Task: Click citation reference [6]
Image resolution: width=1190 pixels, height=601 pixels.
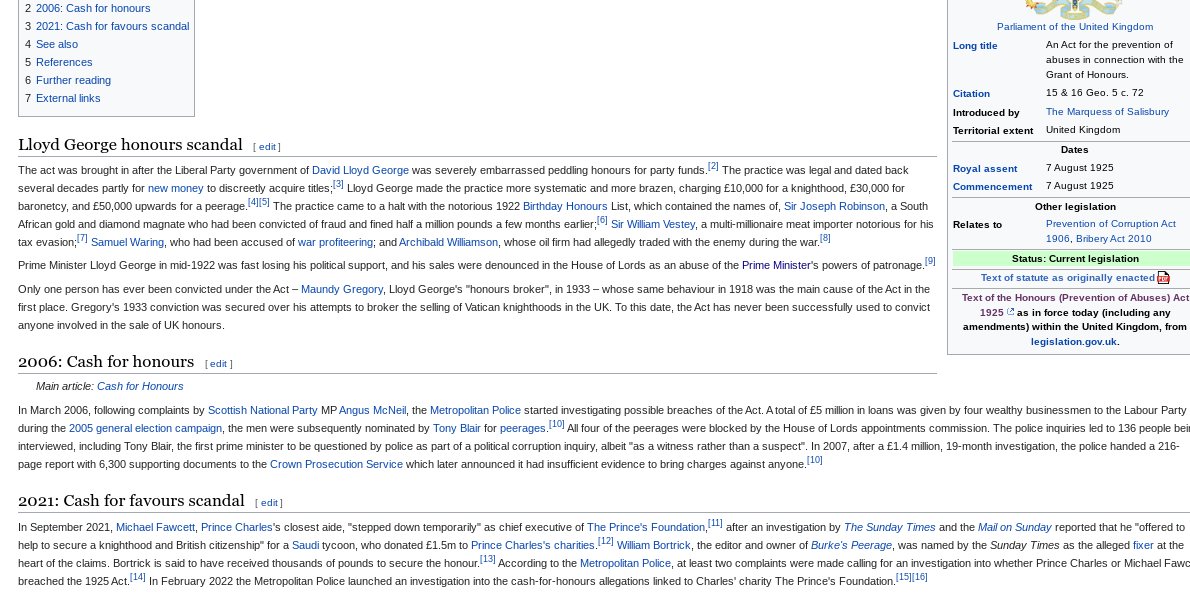Action: tap(602, 221)
